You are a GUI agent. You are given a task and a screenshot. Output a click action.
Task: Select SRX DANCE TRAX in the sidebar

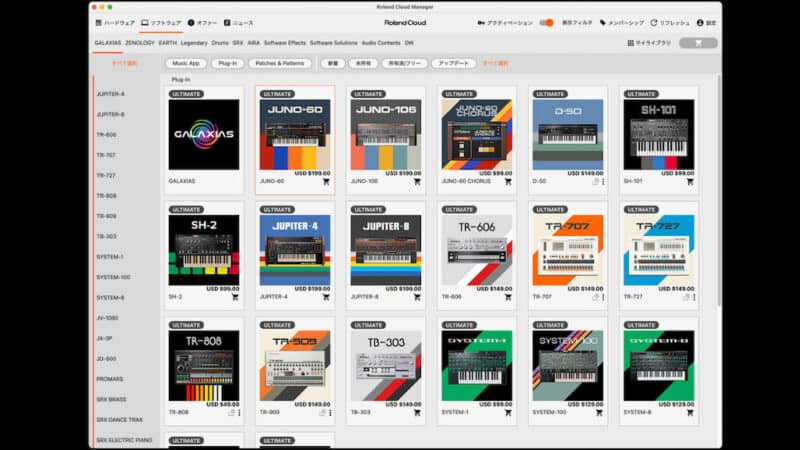(x=119, y=420)
